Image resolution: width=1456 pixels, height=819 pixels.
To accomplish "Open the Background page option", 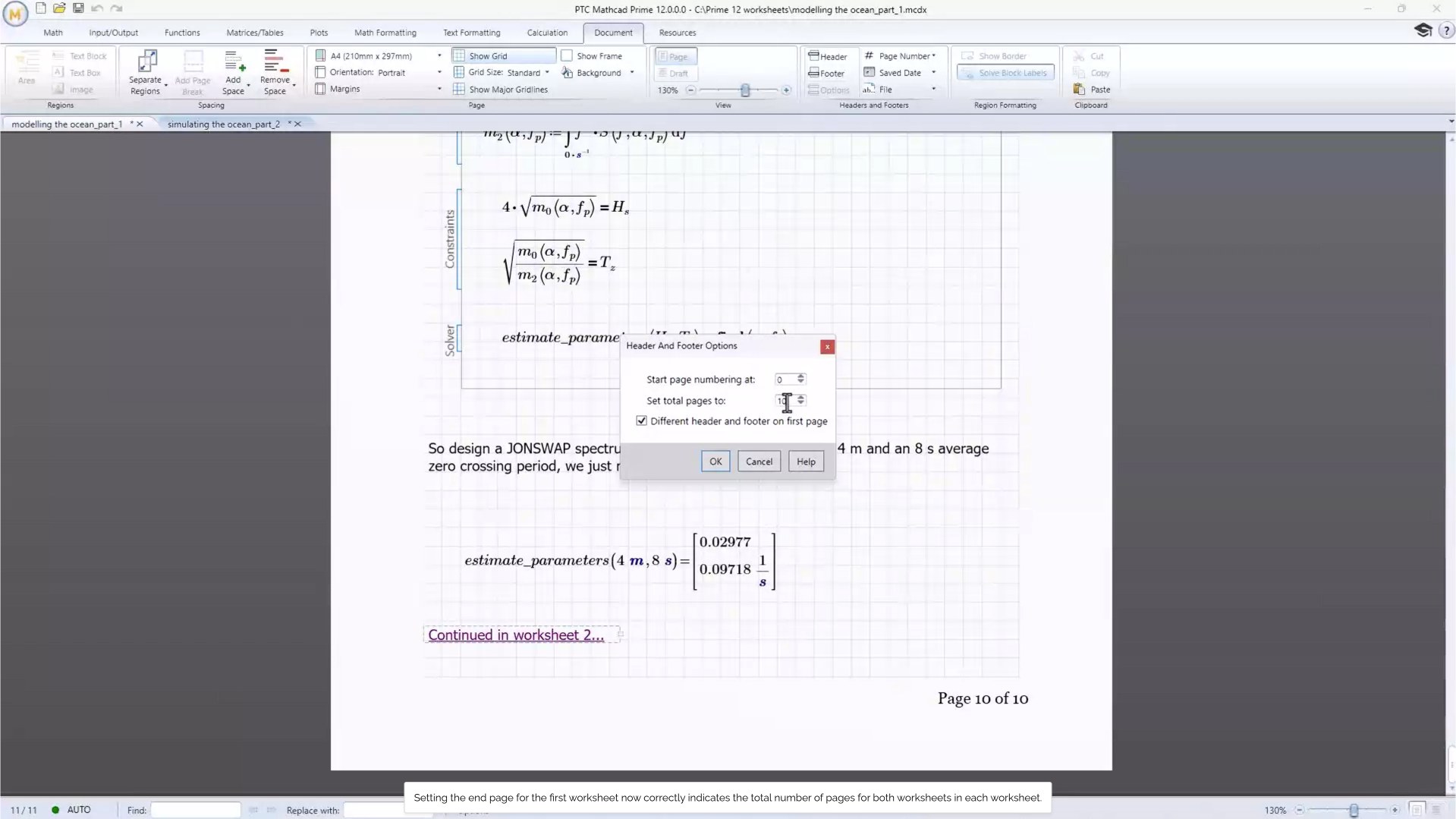I will coord(598,73).
